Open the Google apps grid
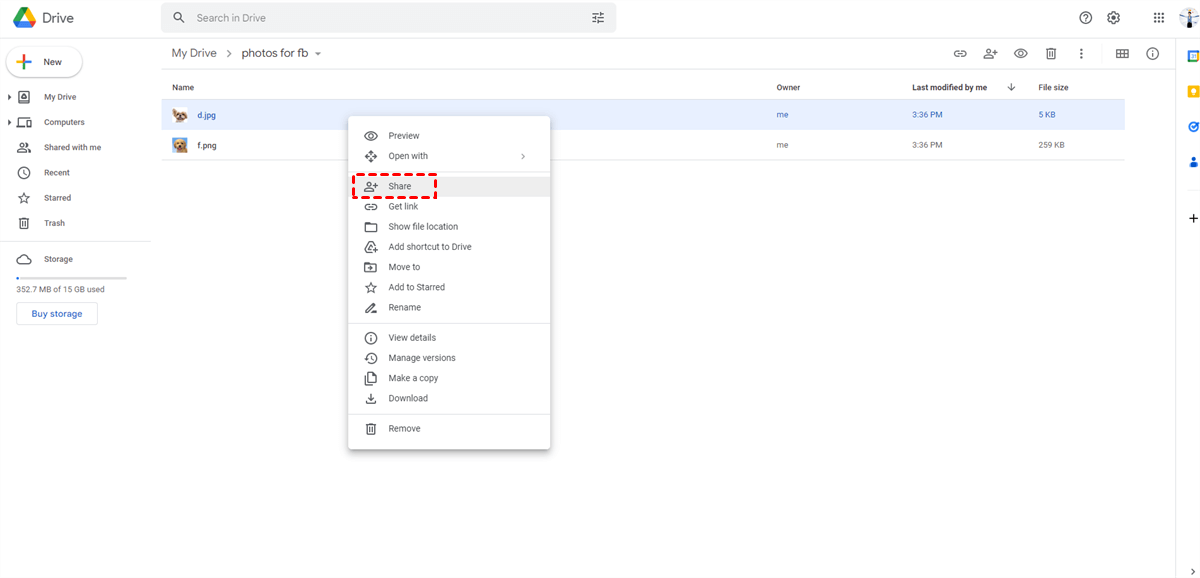1200x578 pixels. coord(1158,18)
